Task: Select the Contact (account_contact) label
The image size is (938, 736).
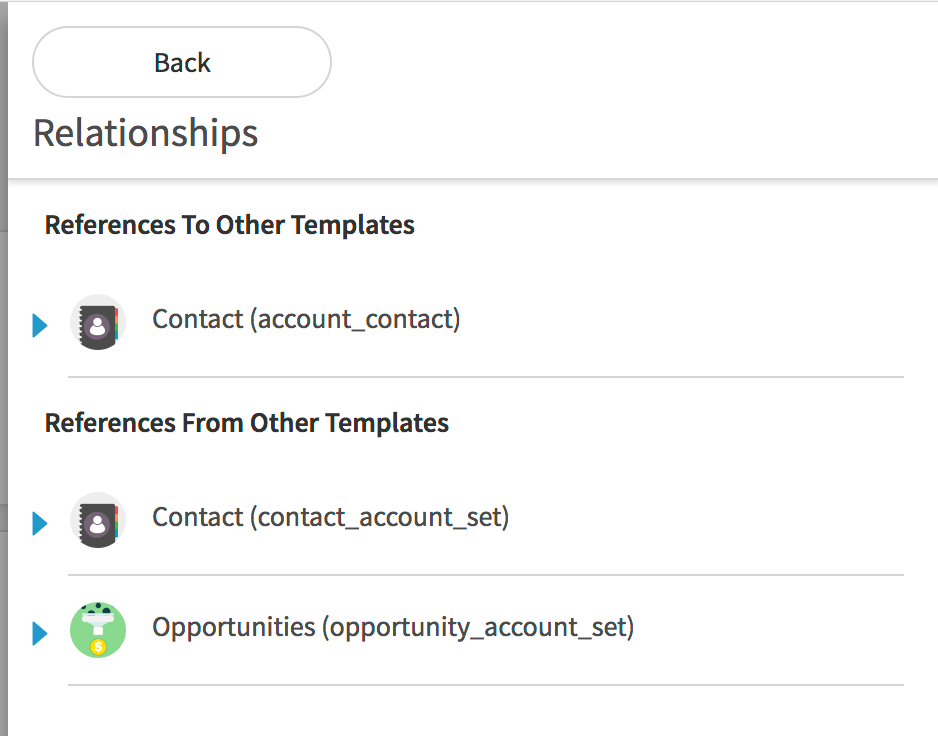Action: point(306,319)
